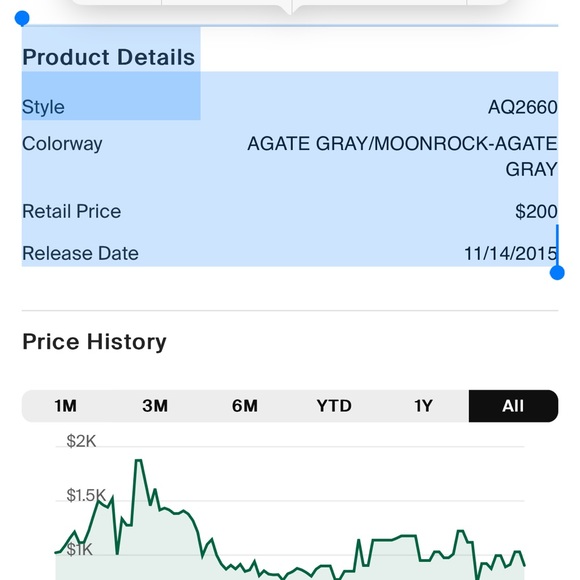Screen dimensions: 580x580
Task: Switch chart to 1Y range
Action: coord(423,406)
